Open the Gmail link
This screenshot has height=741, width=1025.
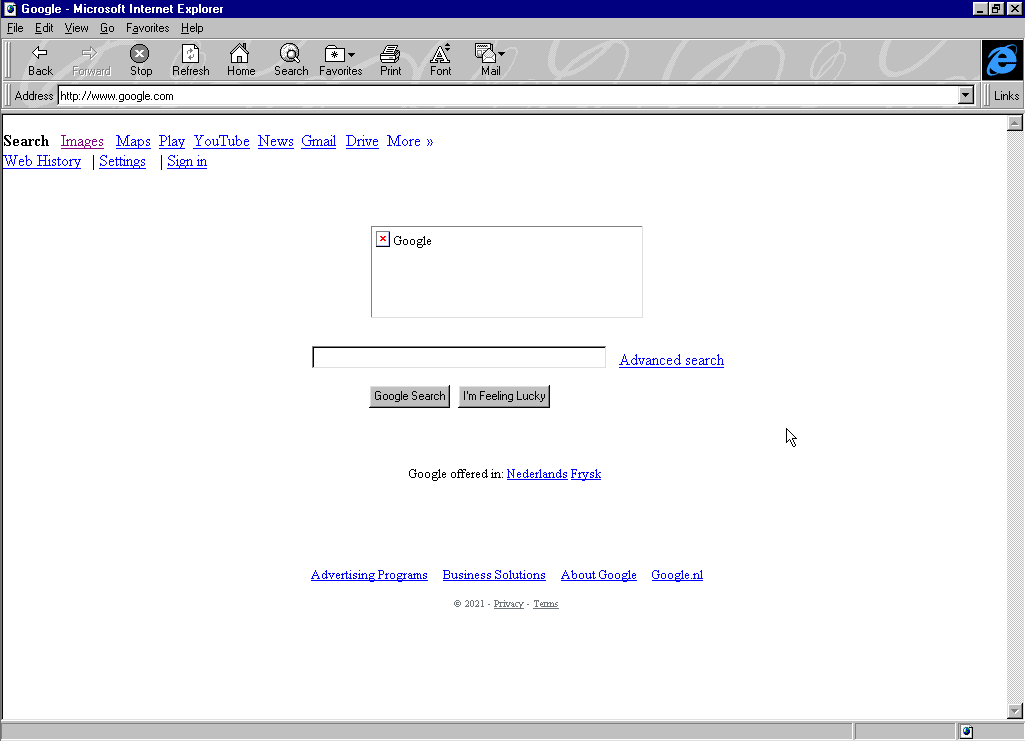[318, 141]
